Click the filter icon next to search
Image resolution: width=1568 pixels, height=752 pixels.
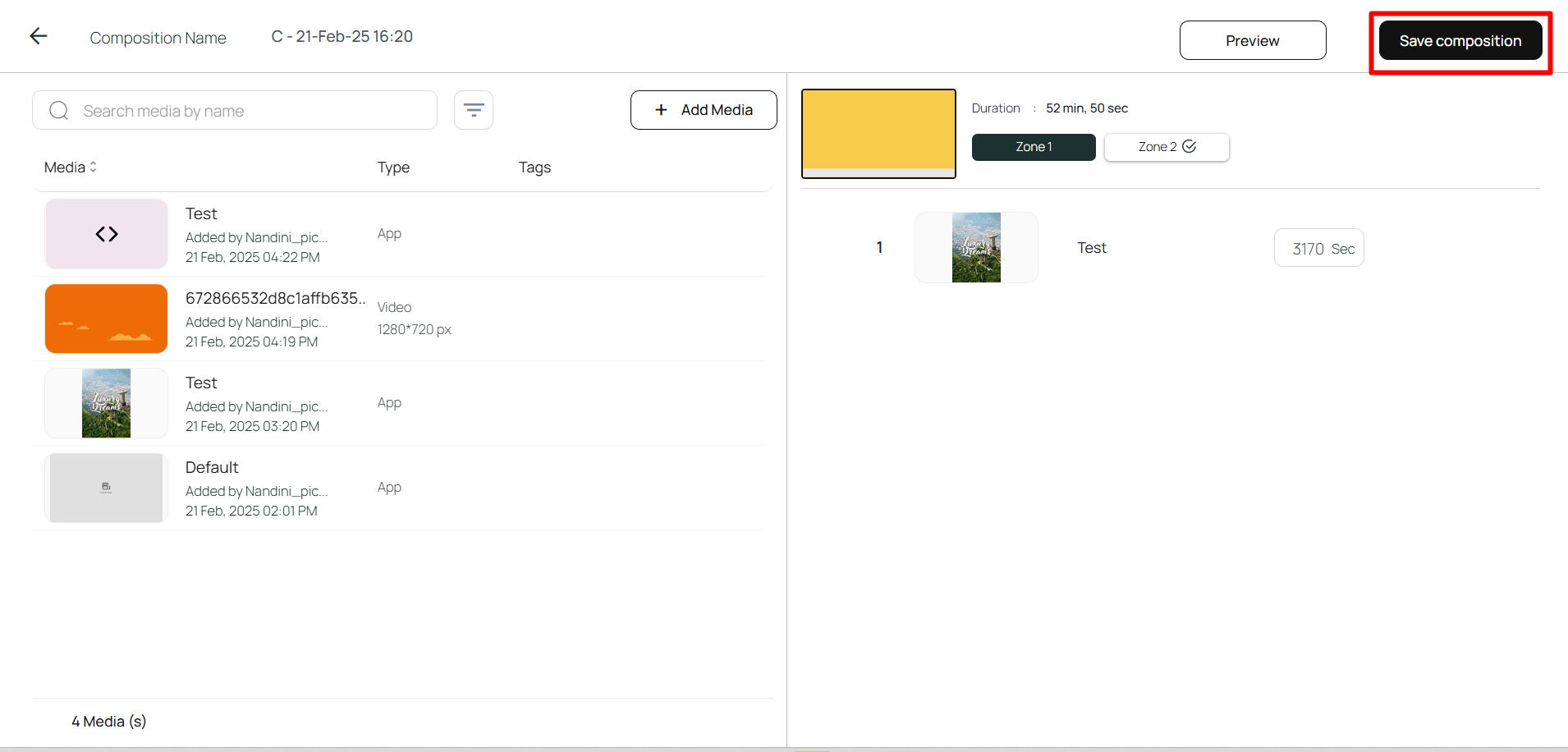click(474, 110)
